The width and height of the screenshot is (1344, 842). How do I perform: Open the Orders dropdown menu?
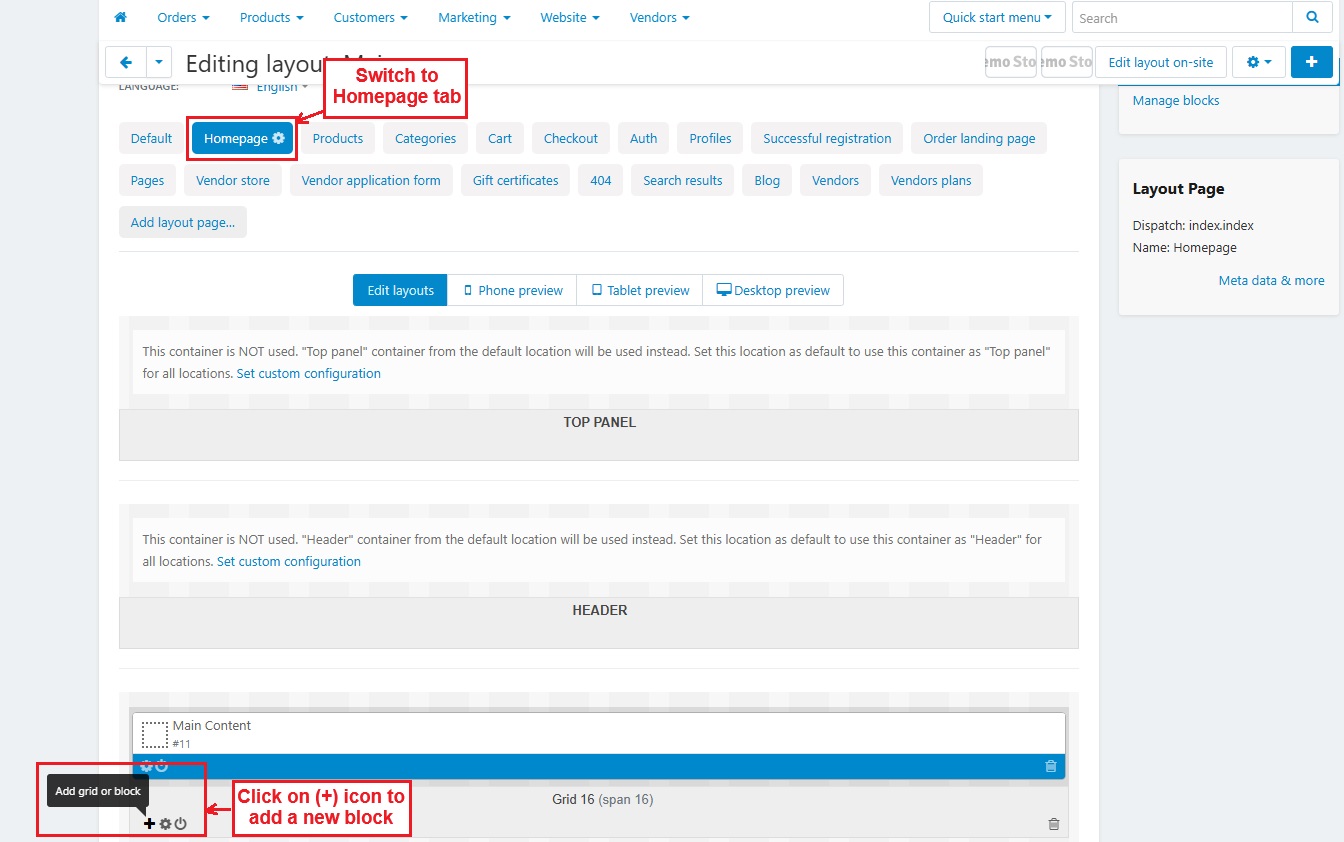pyautogui.click(x=183, y=18)
